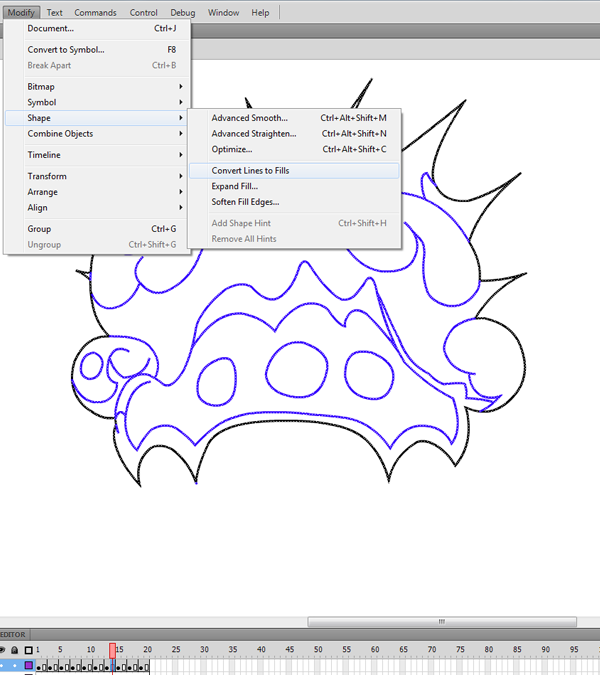This screenshot has height=675, width=600.
Task: Expand the Arrange submenu
Action: click(97, 192)
